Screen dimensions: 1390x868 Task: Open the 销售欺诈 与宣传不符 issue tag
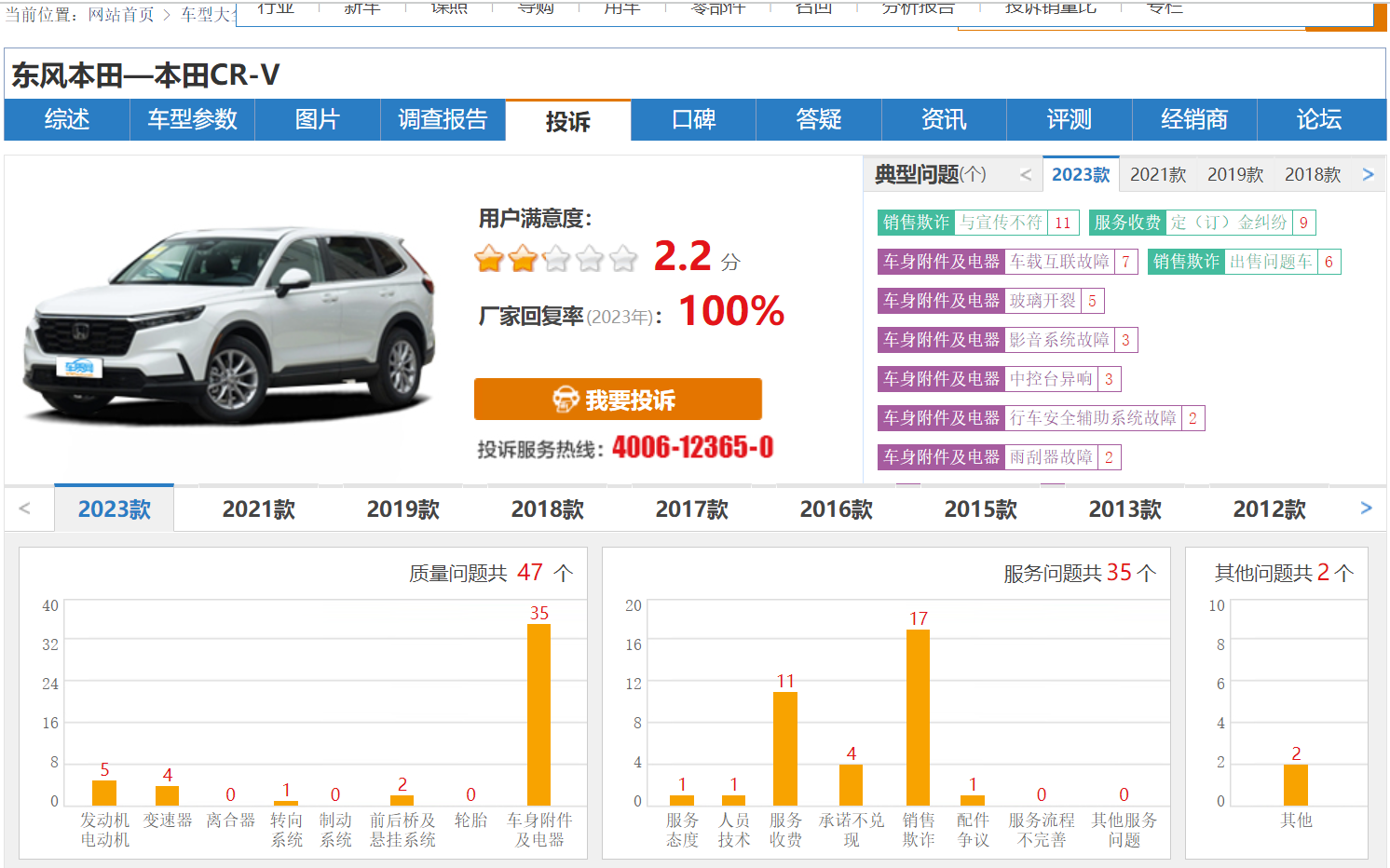coord(978,223)
